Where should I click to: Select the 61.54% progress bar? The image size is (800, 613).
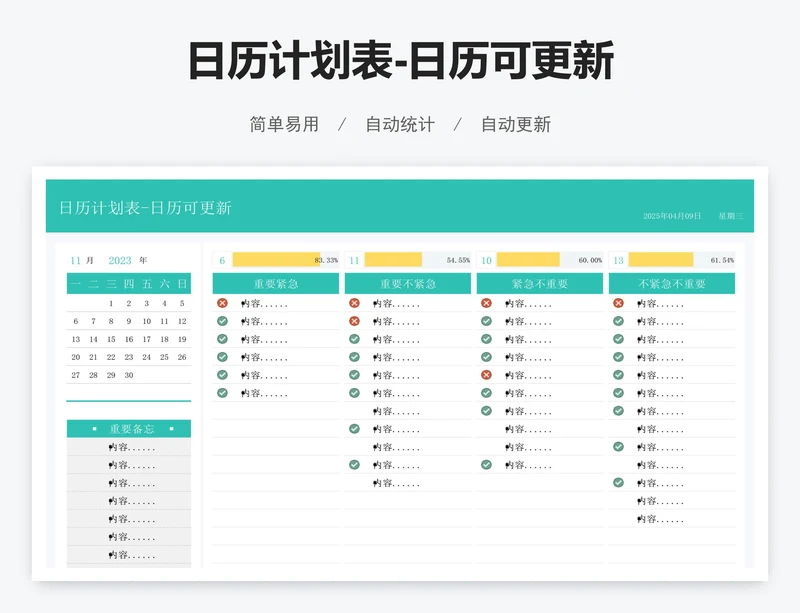click(x=682, y=260)
